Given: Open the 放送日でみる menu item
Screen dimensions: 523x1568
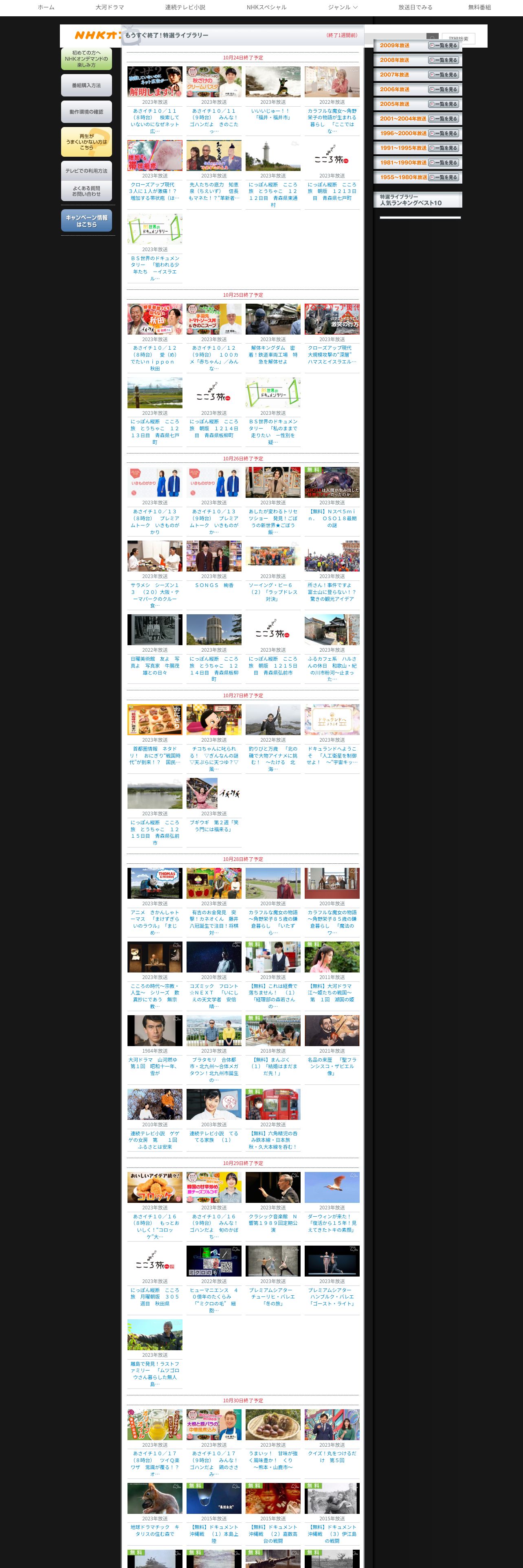Looking at the screenshot, I should tap(415, 7).
